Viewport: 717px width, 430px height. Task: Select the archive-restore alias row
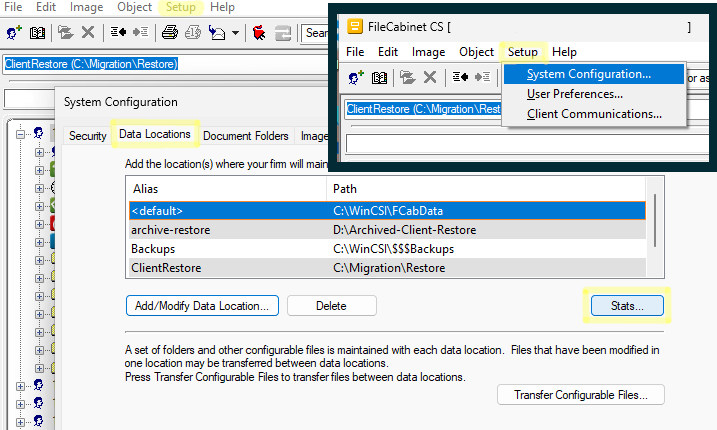point(387,230)
